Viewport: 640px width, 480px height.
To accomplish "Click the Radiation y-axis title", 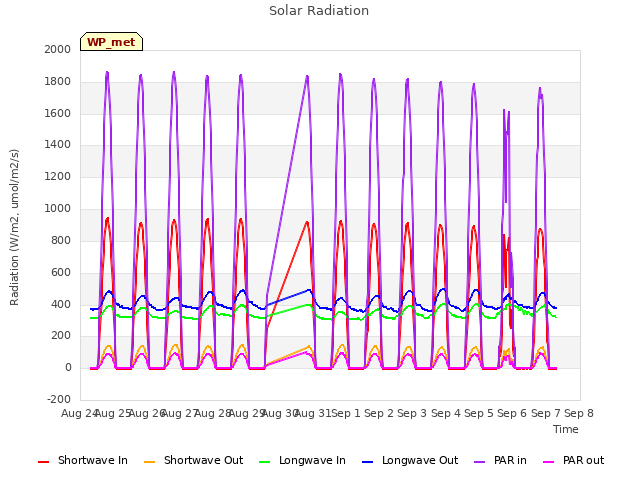I will (14, 227).
